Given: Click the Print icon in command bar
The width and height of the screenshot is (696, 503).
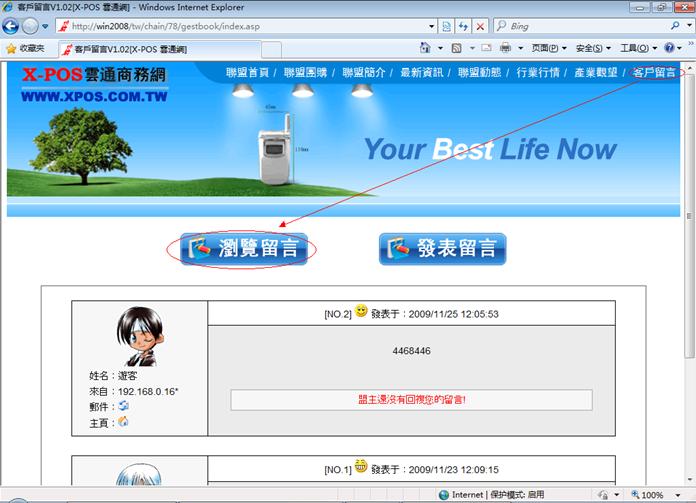Looking at the screenshot, I should (x=506, y=48).
